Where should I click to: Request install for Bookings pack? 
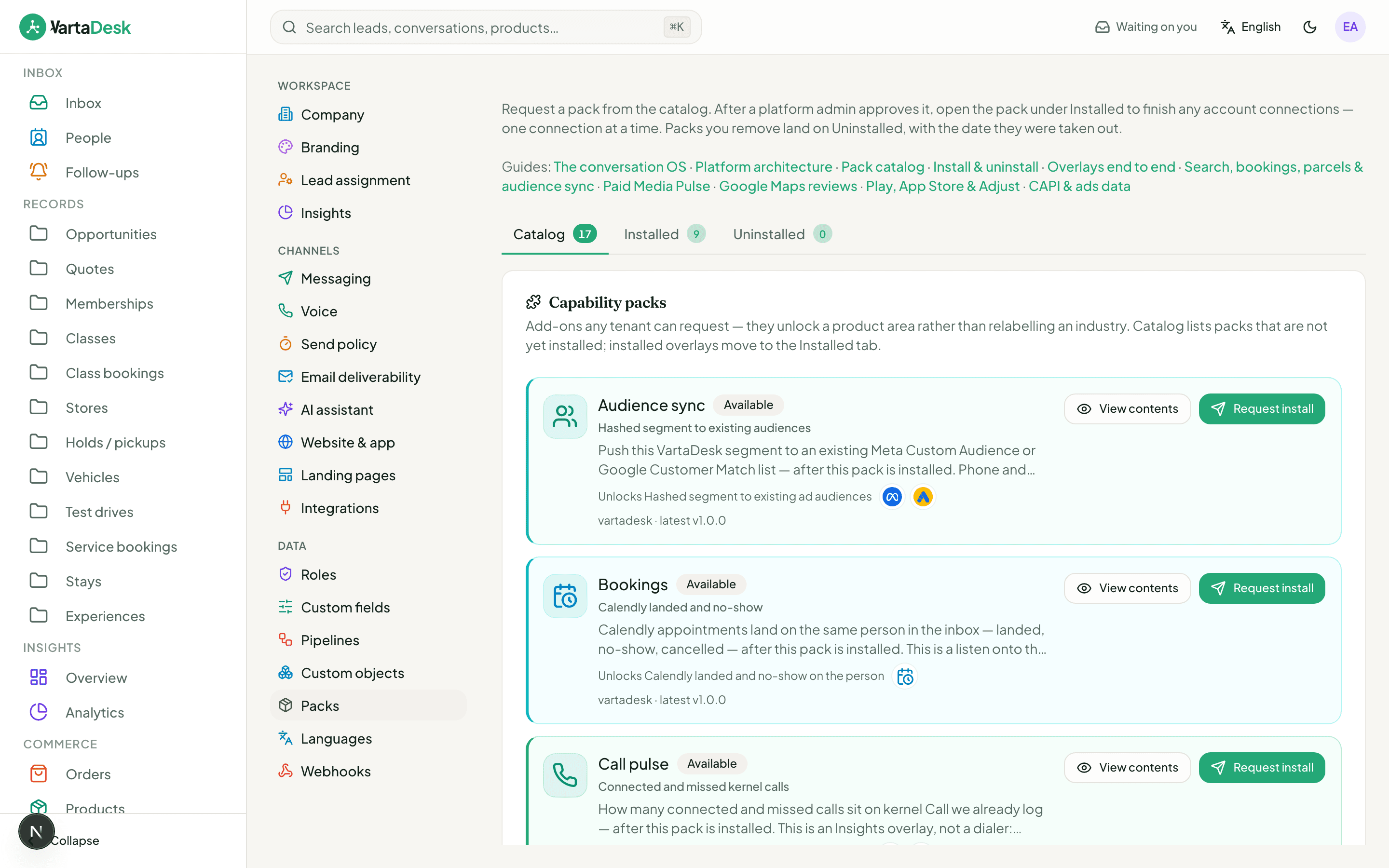coord(1262,588)
